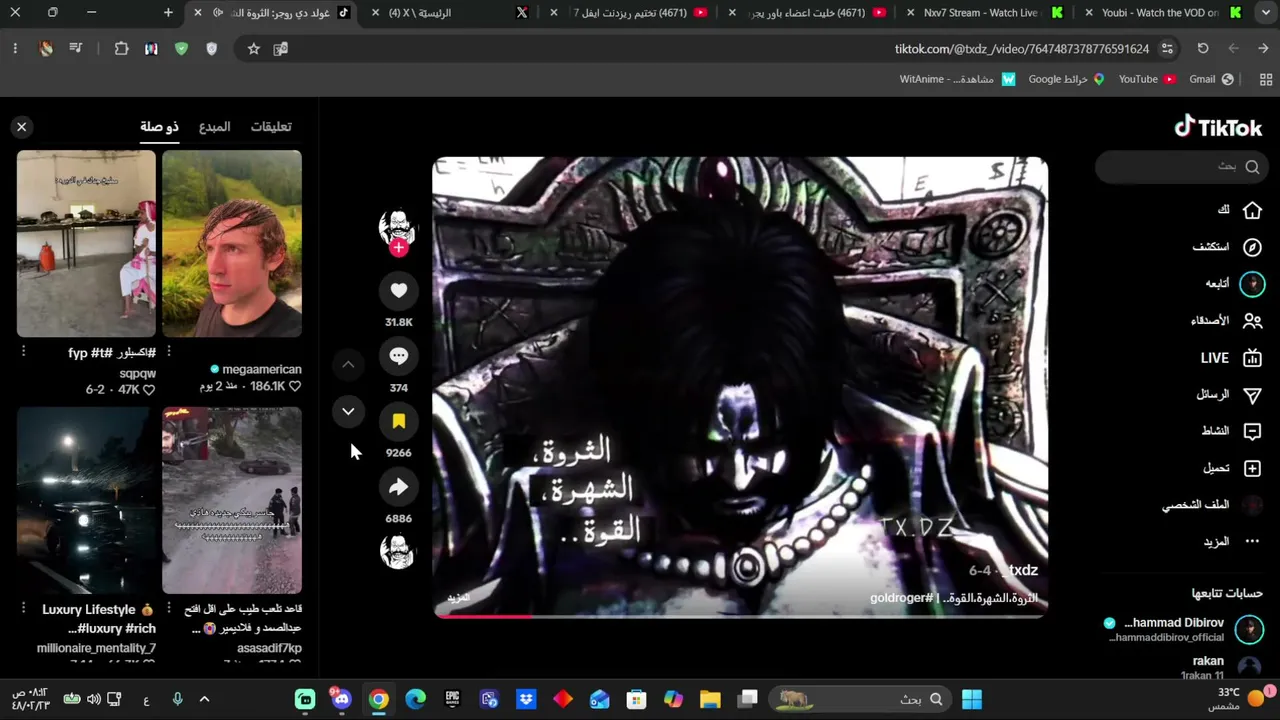Open the video's sound disc avatar
1280x720 pixels.
[x=397, y=552]
